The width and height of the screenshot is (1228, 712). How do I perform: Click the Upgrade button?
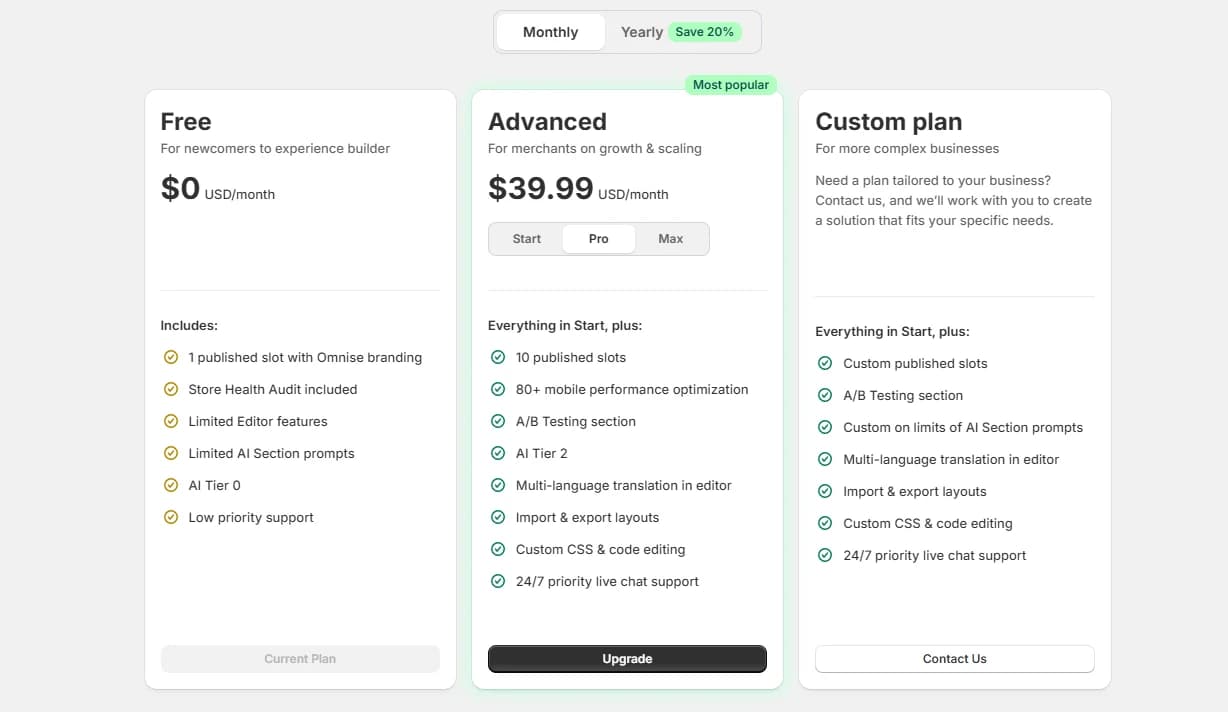(627, 659)
